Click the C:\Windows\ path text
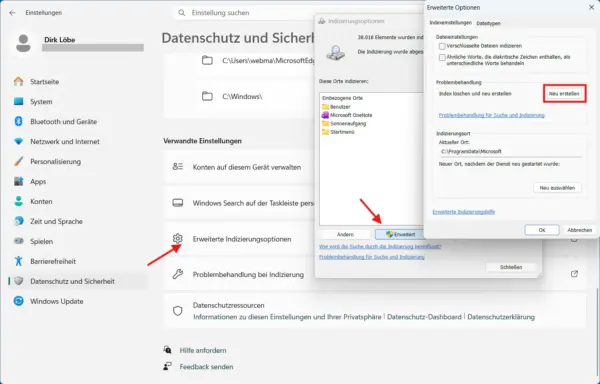The height and width of the screenshot is (384, 600). point(242,97)
